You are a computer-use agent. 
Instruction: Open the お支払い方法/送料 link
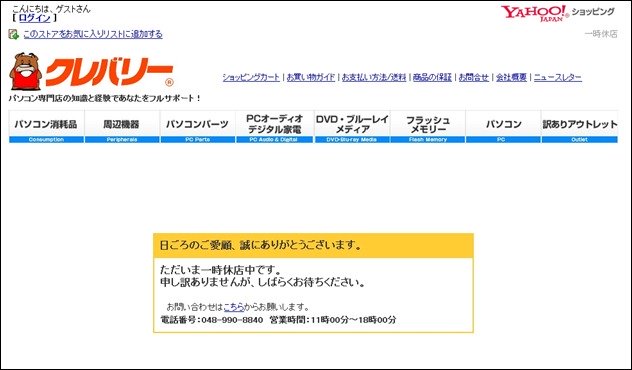(x=374, y=77)
